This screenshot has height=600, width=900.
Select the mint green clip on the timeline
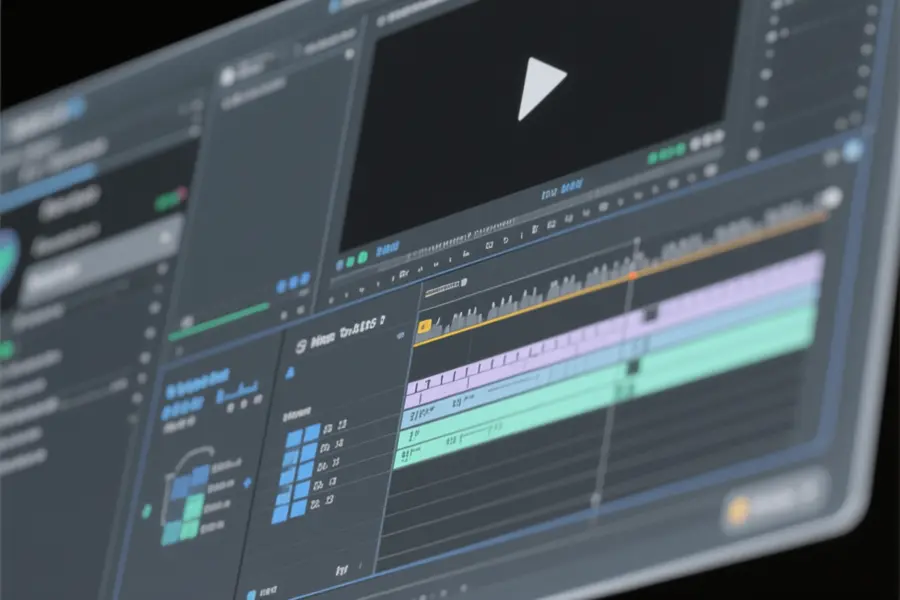[x=603, y=388]
